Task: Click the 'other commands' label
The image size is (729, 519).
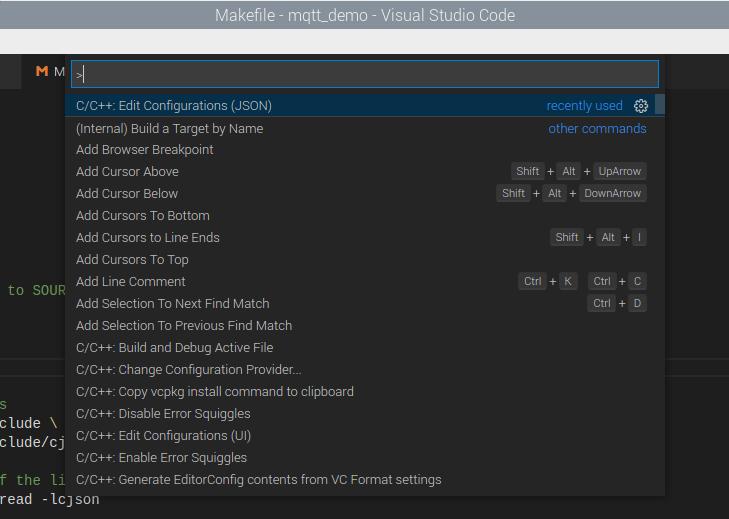Action: [x=597, y=128]
